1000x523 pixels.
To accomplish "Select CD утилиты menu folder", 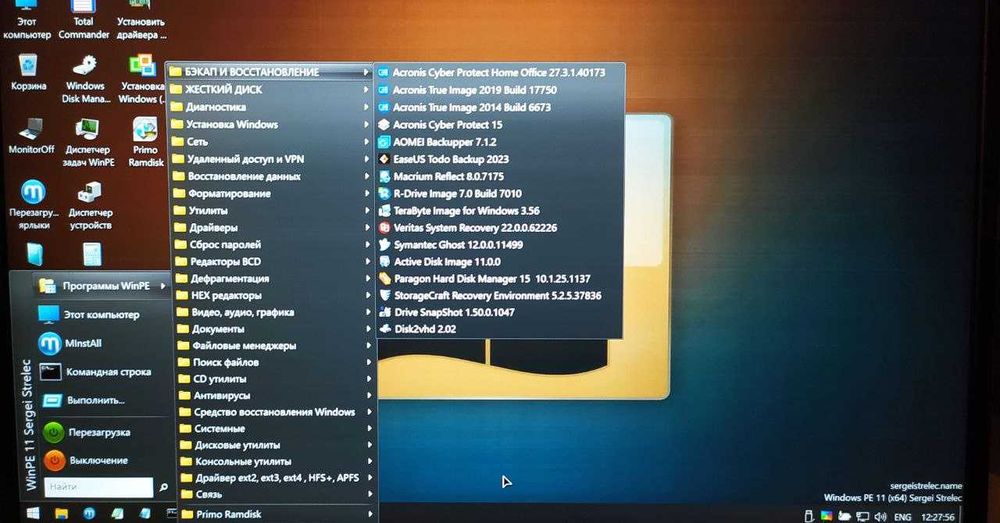I will pyautogui.click(x=276, y=379).
